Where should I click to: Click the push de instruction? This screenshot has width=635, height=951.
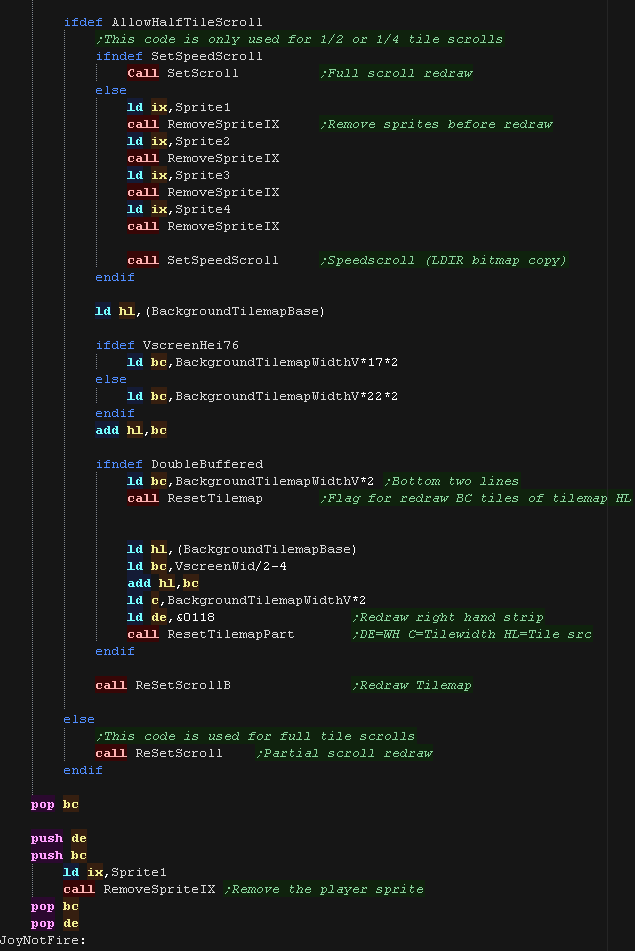point(47,838)
